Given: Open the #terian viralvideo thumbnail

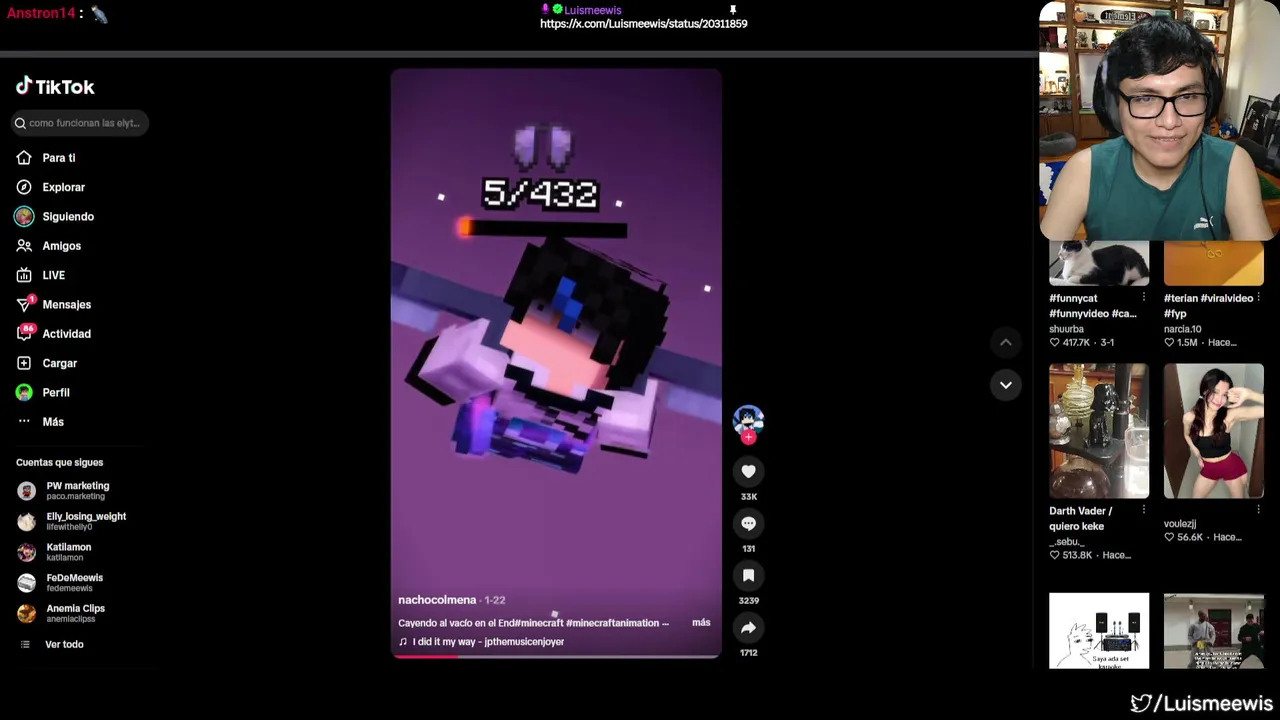Looking at the screenshot, I should (x=1214, y=263).
